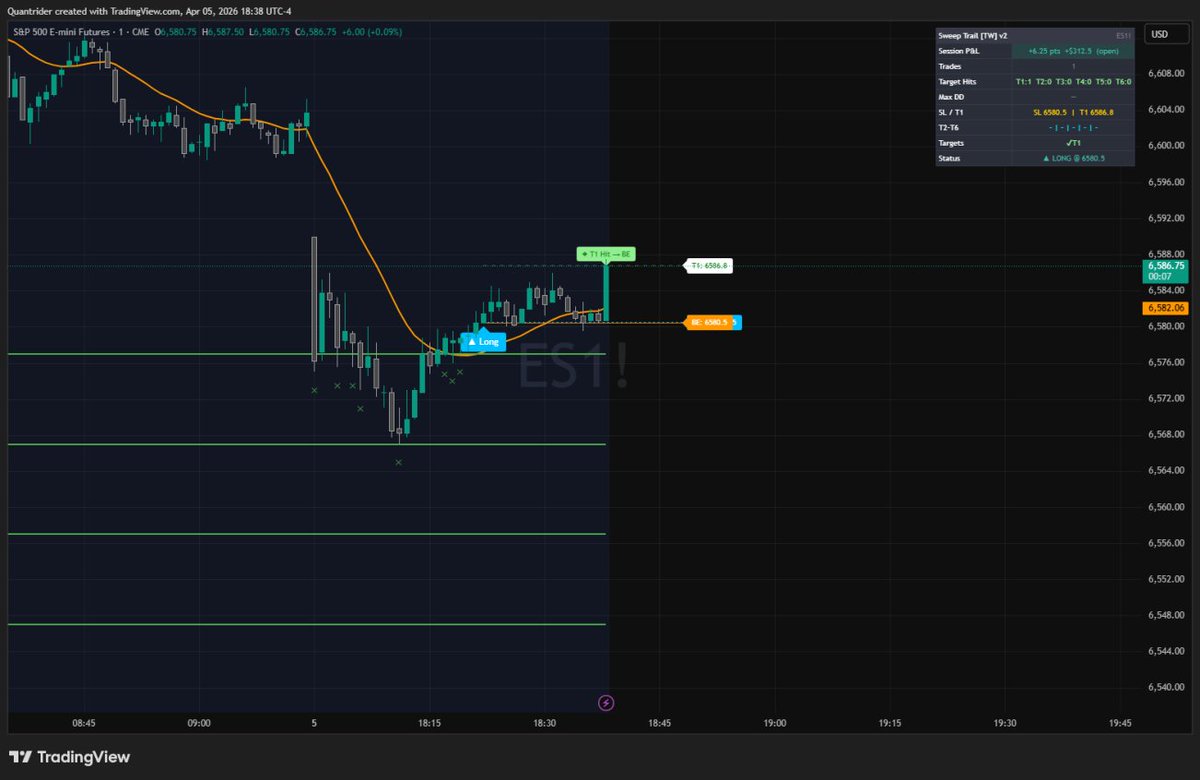Viewport: 1200px width, 780px height.
Task: Click the green x marker below the lowest candle
Action: click(x=398, y=462)
